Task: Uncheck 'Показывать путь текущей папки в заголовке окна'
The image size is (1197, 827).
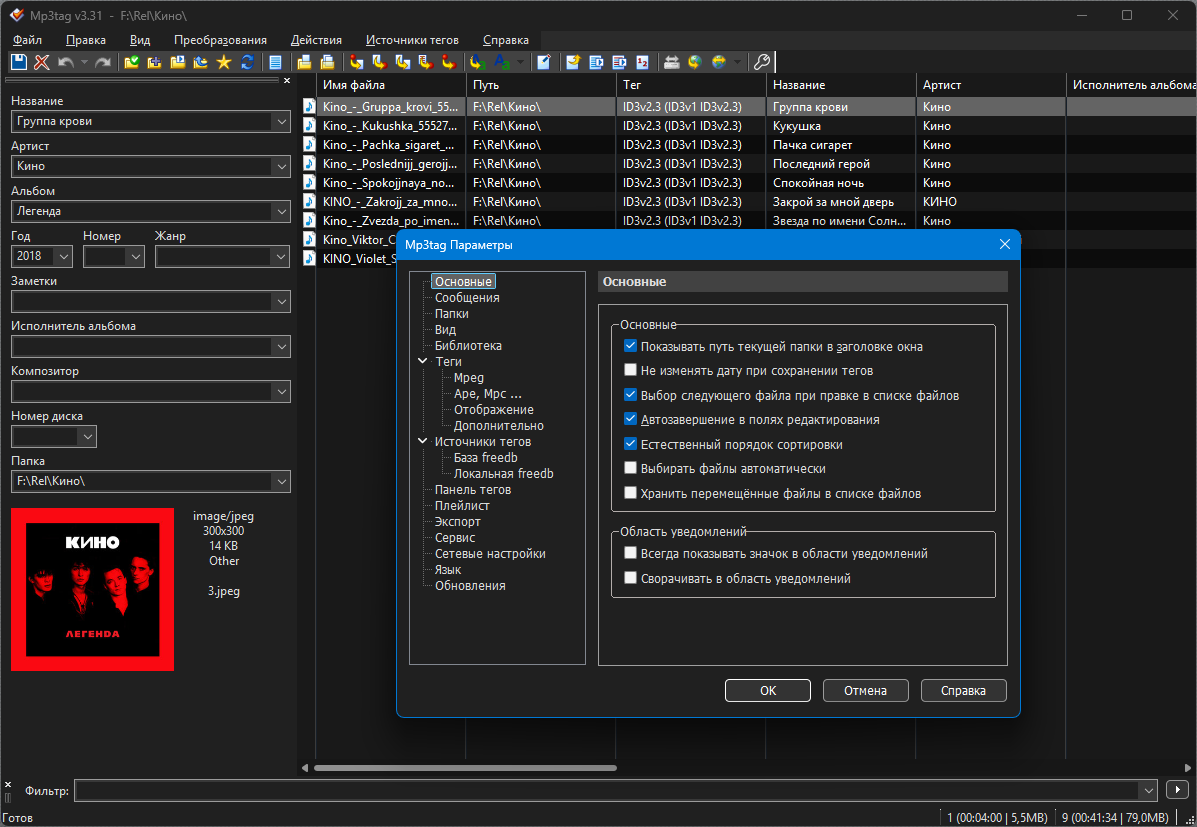Action: (x=630, y=346)
